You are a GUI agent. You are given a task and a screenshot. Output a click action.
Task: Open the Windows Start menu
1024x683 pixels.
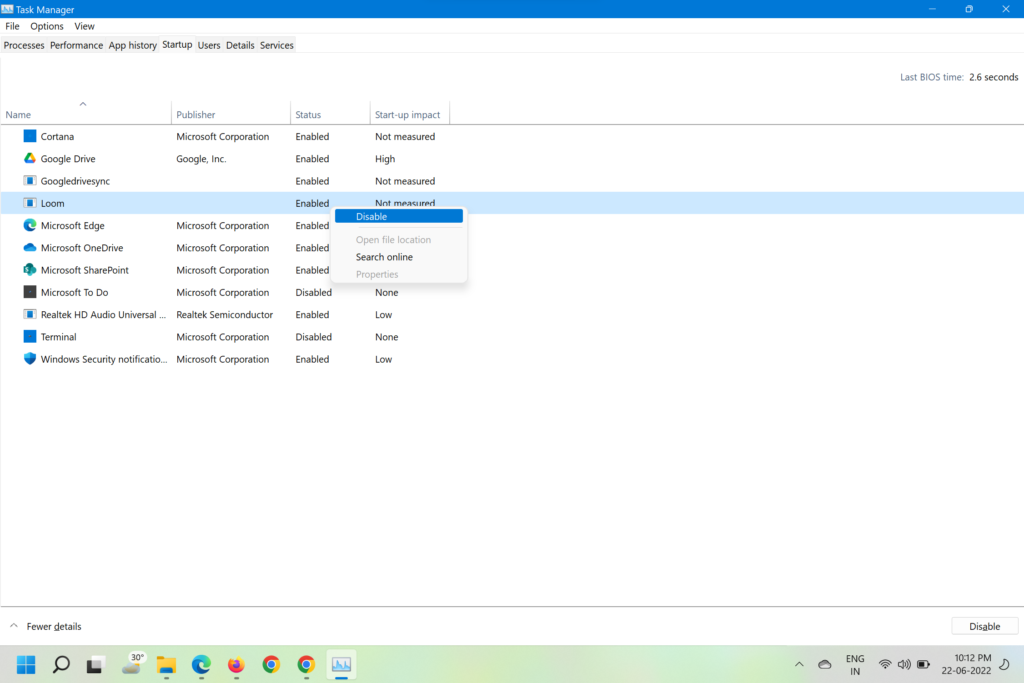(26, 664)
